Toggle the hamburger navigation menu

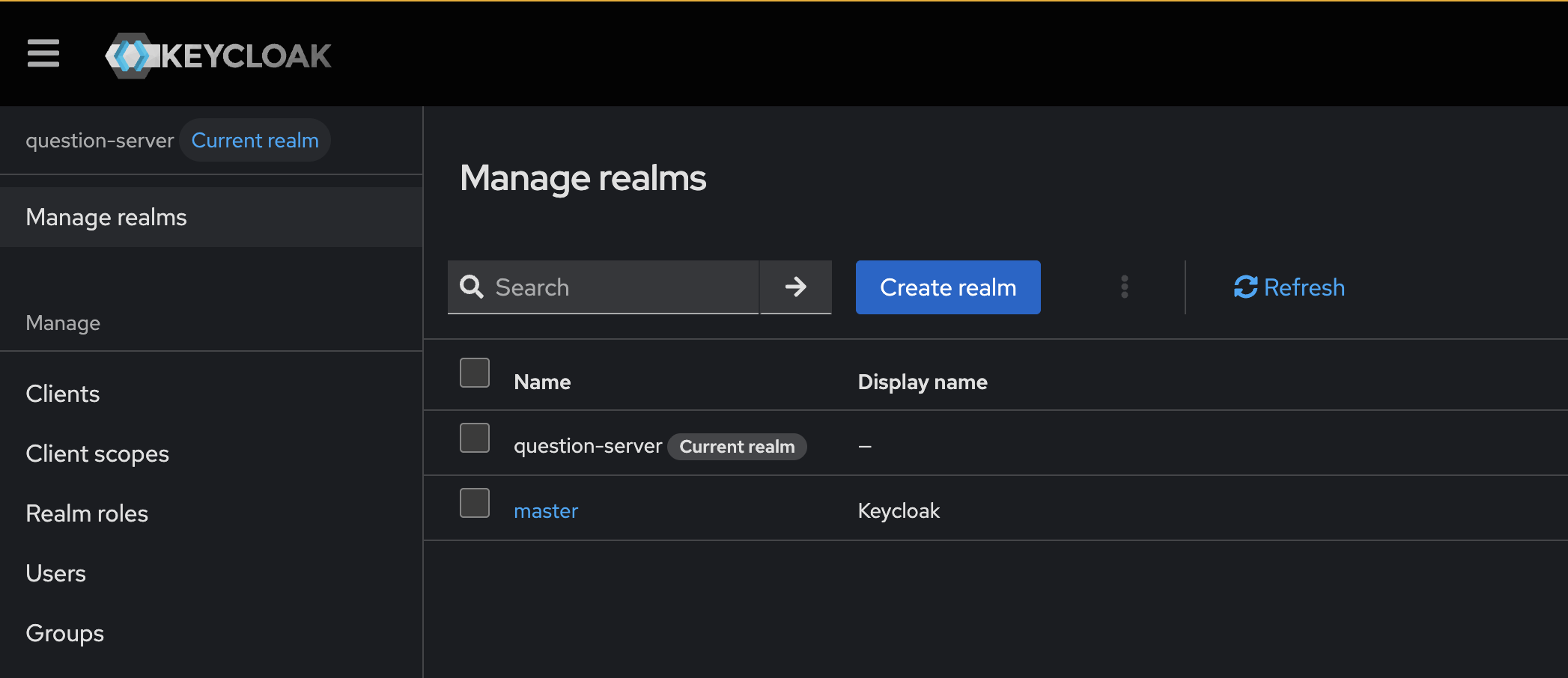click(x=43, y=54)
